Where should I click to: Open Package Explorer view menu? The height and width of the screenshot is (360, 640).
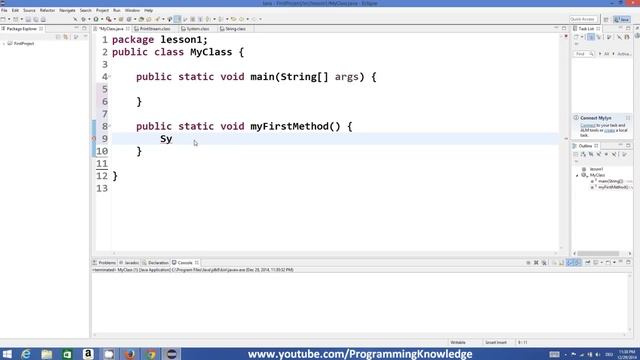86,36
